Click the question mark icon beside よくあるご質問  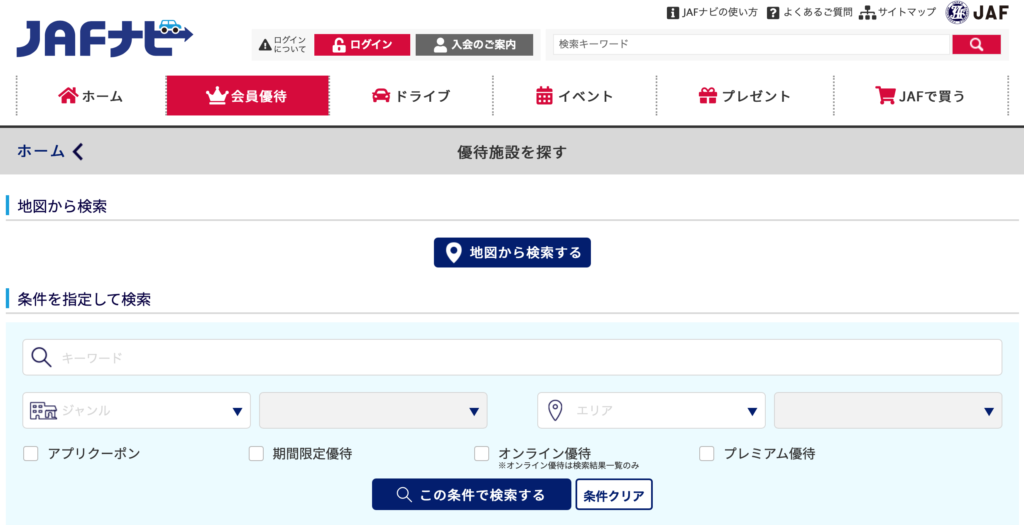773,12
